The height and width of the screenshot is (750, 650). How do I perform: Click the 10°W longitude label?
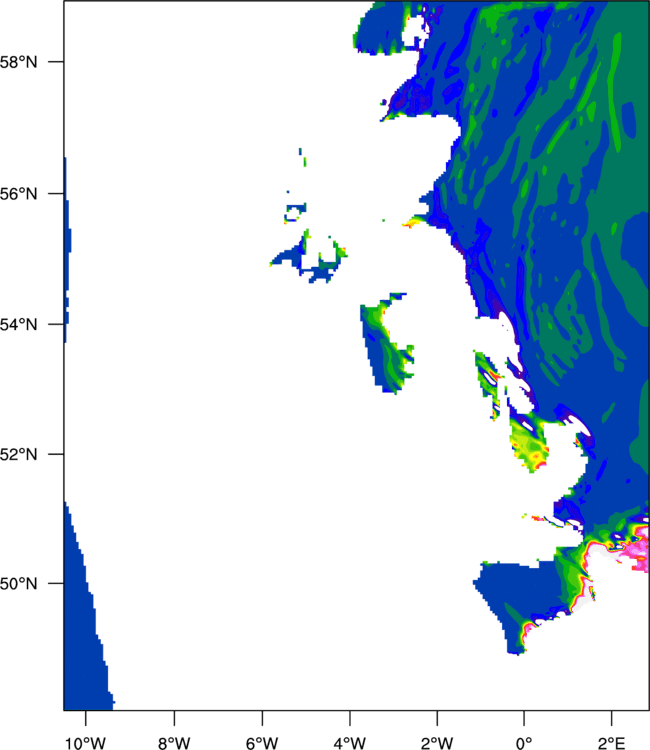pyautogui.click(x=85, y=741)
